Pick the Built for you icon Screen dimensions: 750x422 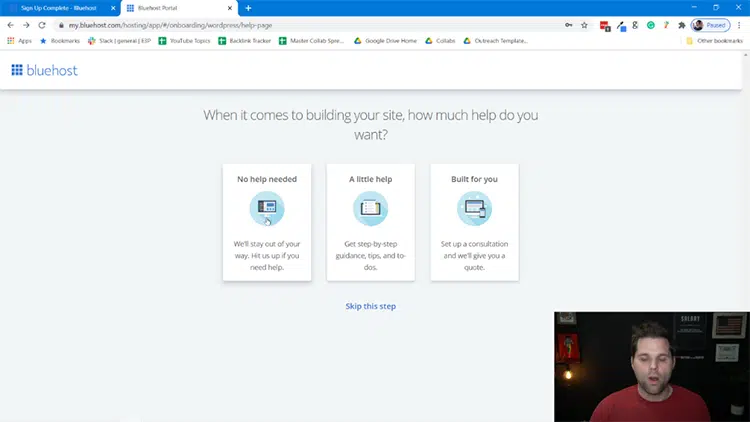click(x=474, y=208)
